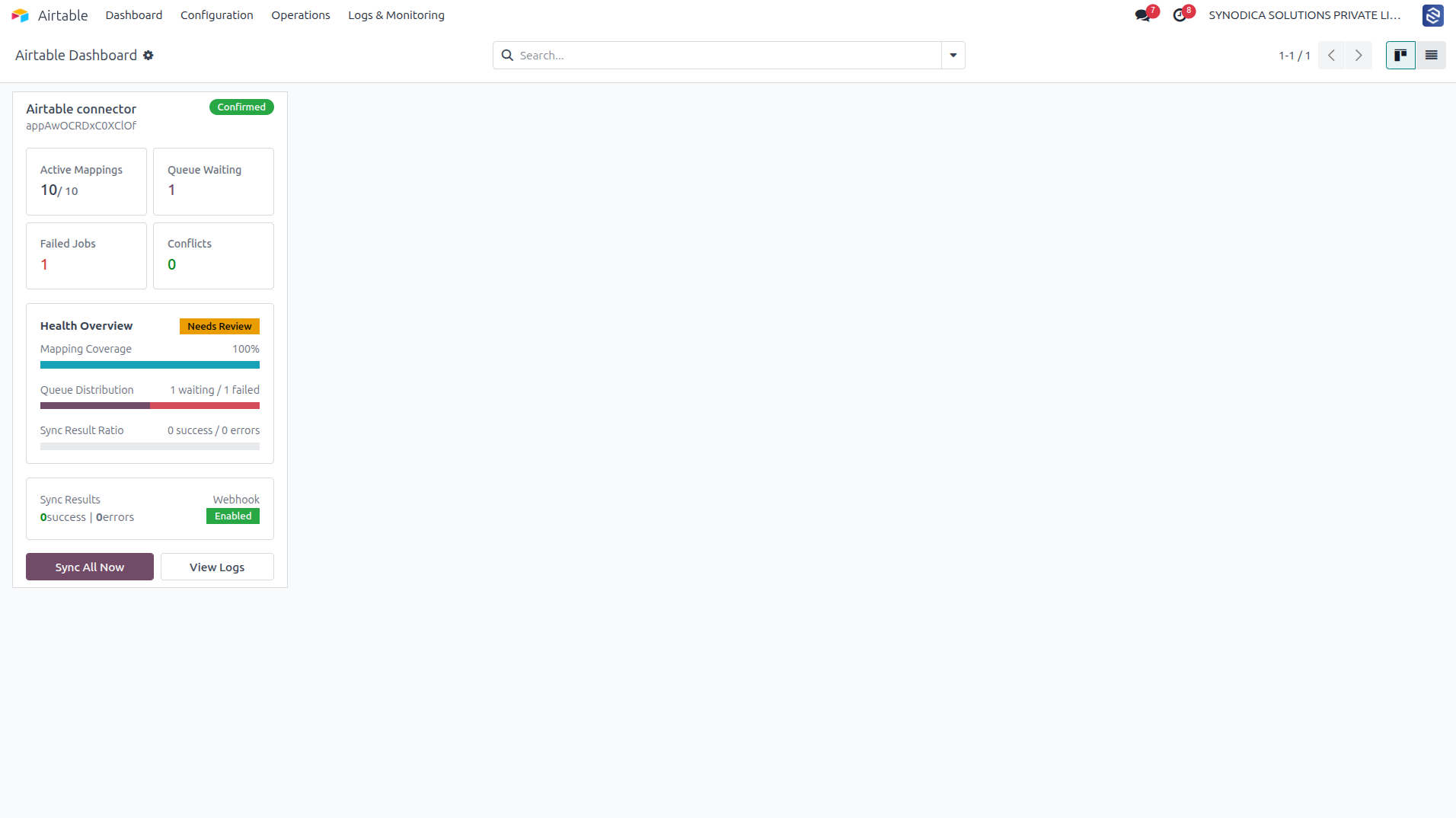This screenshot has width=1456, height=818.
Task: Open the company switcher SYNODICA SOLUTIONS
Action: (1304, 15)
